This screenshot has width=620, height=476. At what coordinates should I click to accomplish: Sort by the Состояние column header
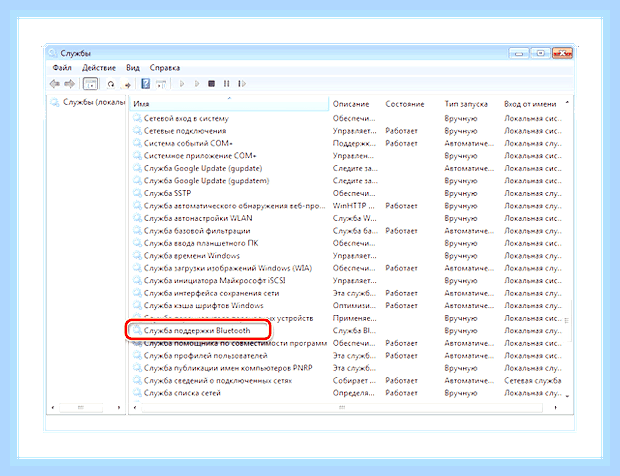point(405,104)
